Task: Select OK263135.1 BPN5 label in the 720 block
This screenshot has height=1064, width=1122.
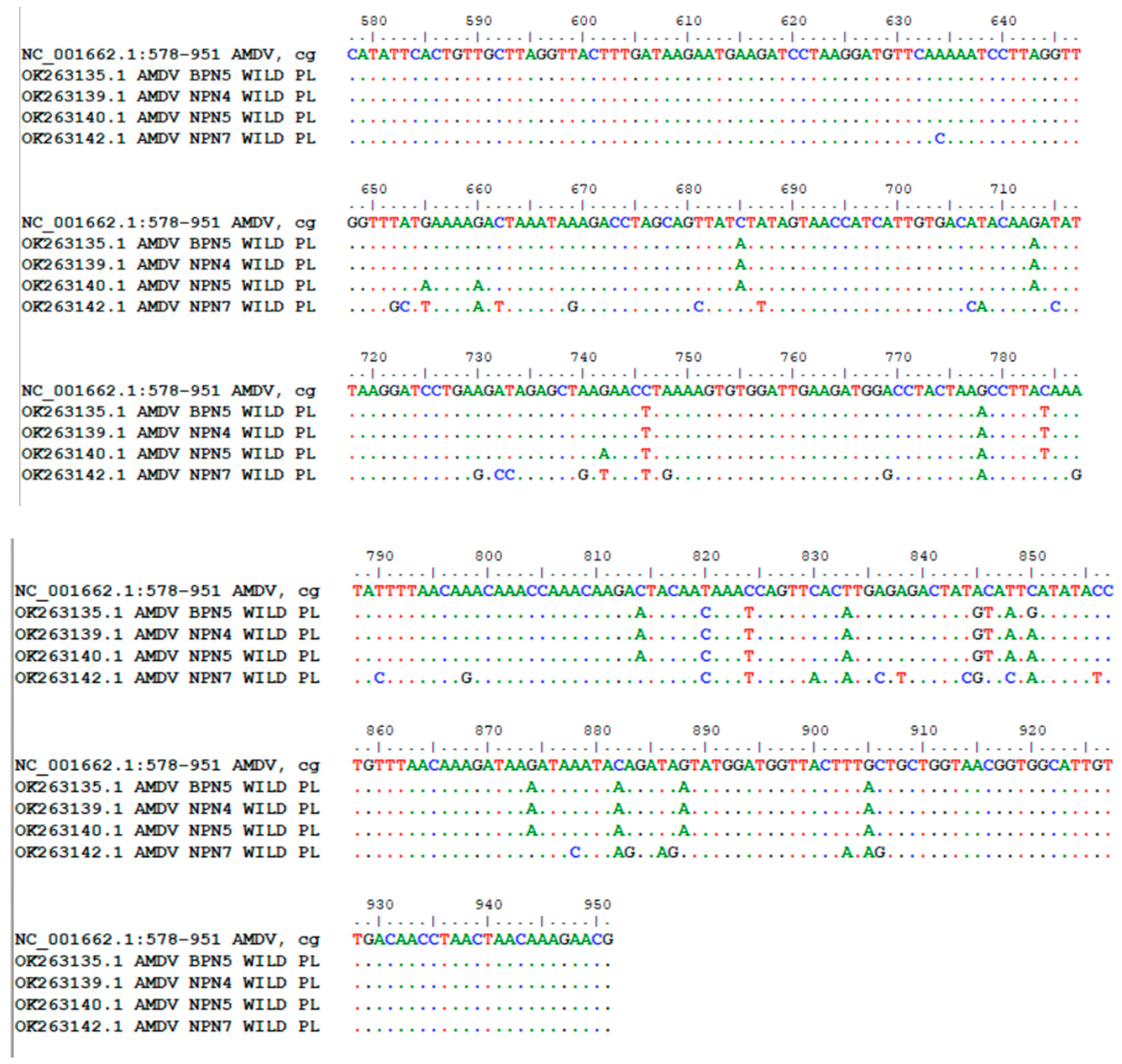Action: click(x=168, y=412)
